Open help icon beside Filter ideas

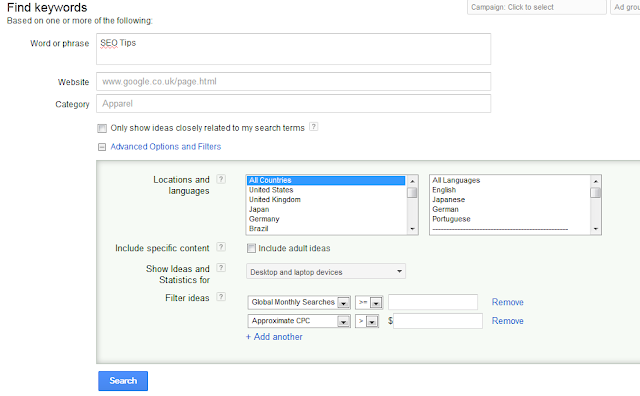click(221, 296)
